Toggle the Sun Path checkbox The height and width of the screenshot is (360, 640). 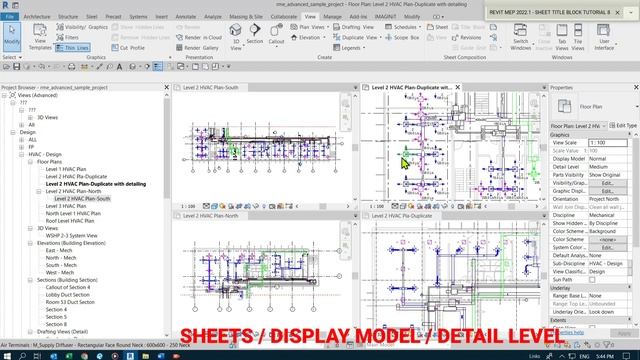pyautogui.click(x=592, y=280)
